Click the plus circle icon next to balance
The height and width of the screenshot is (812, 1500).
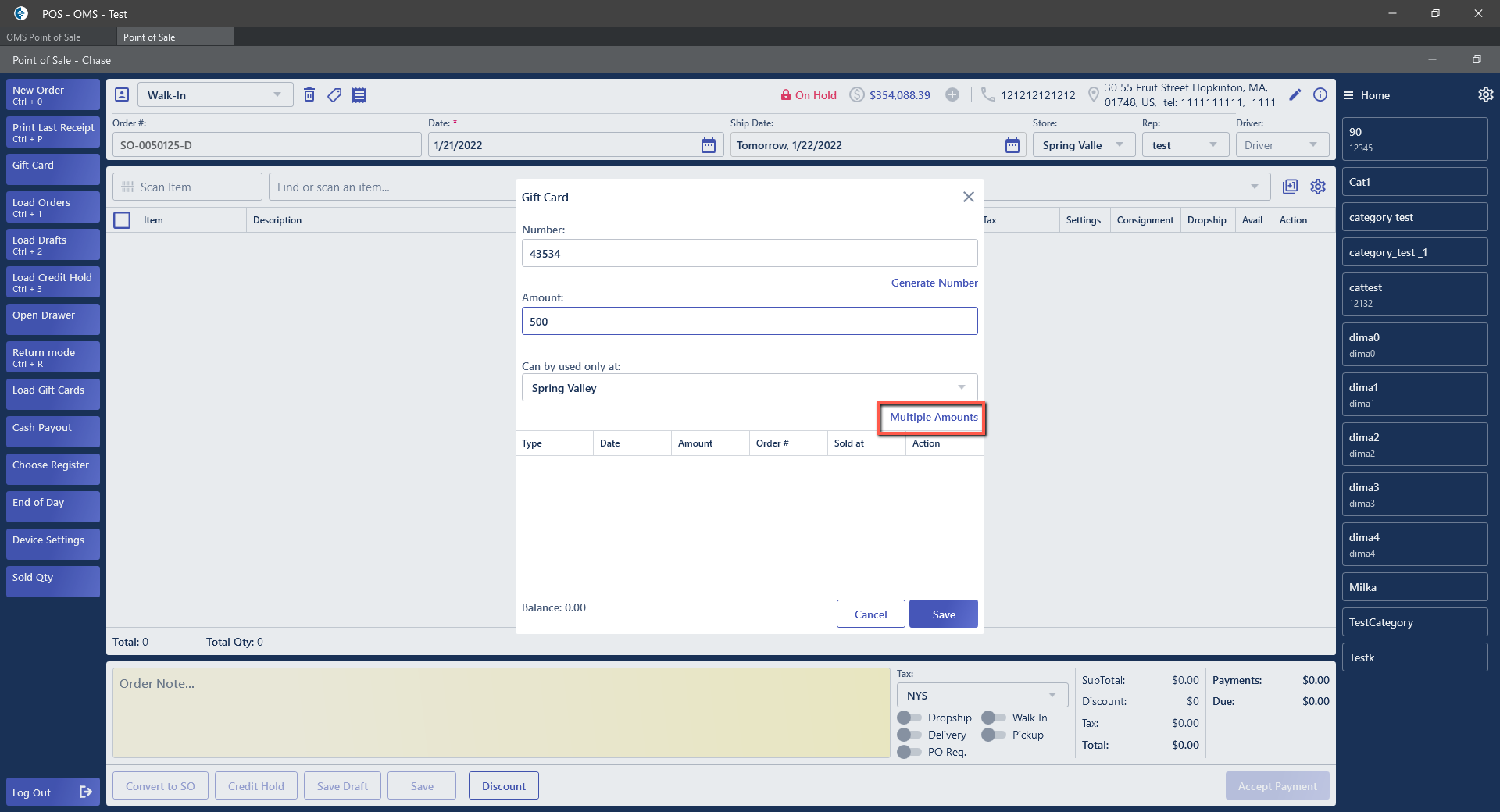point(952,95)
